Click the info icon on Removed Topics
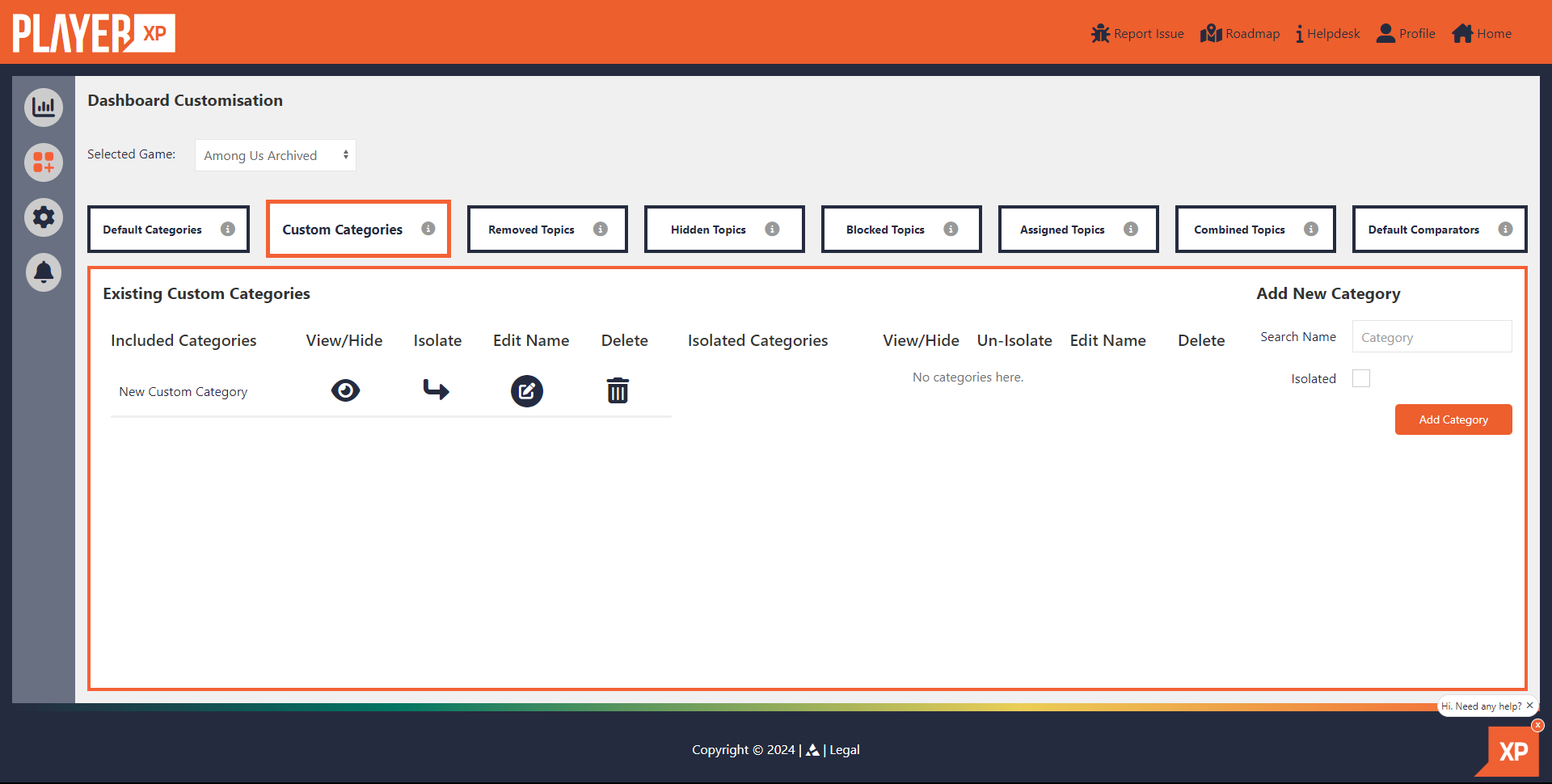Viewport: 1552px width, 784px height. [x=601, y=229]
